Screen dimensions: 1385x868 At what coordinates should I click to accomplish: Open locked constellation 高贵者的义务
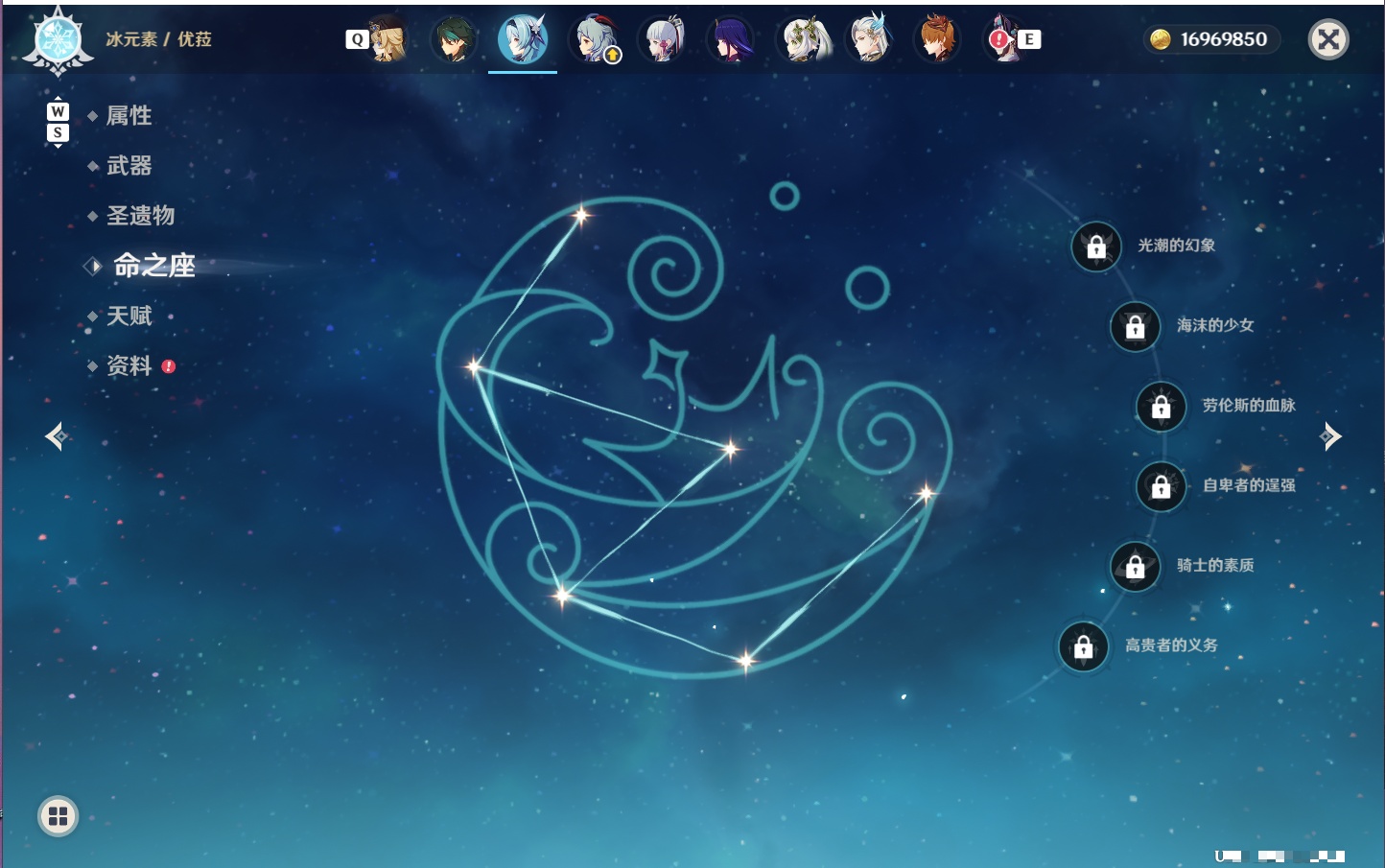pos(1084,646)
